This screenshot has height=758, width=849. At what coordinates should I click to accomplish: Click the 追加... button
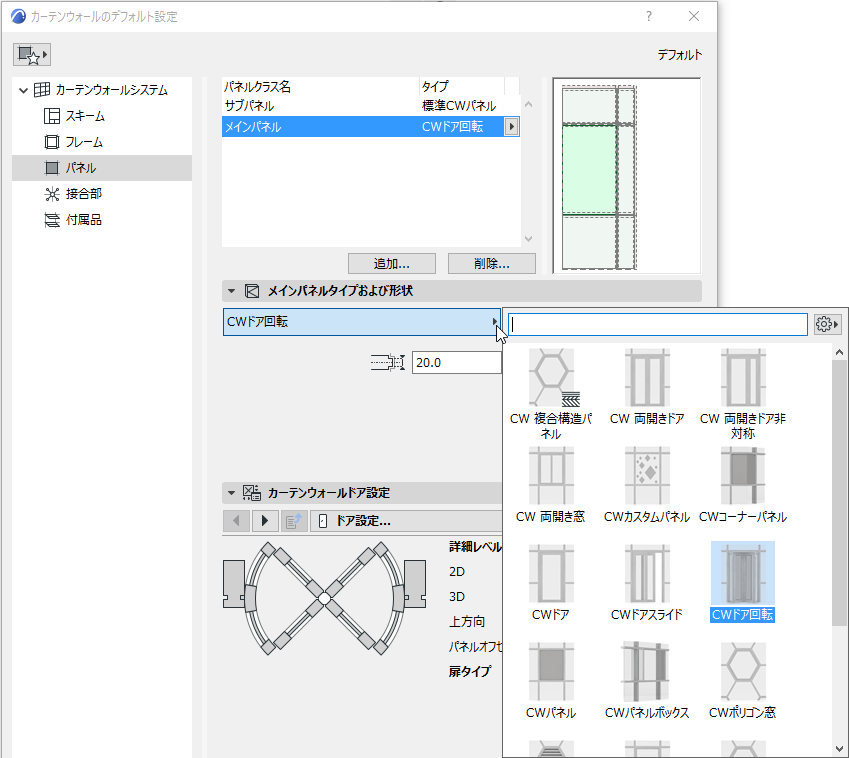pyautogui.click(x=391, y=264)
